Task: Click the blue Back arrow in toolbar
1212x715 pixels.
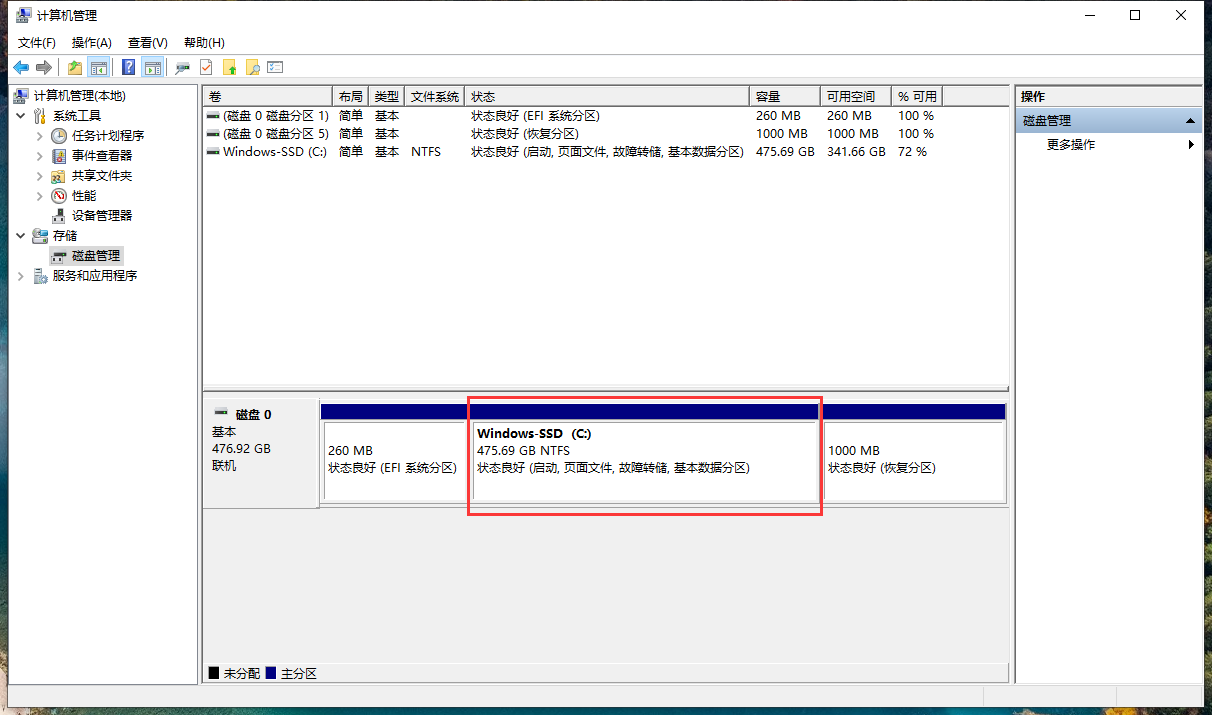Action: click(x=21, y=67)
